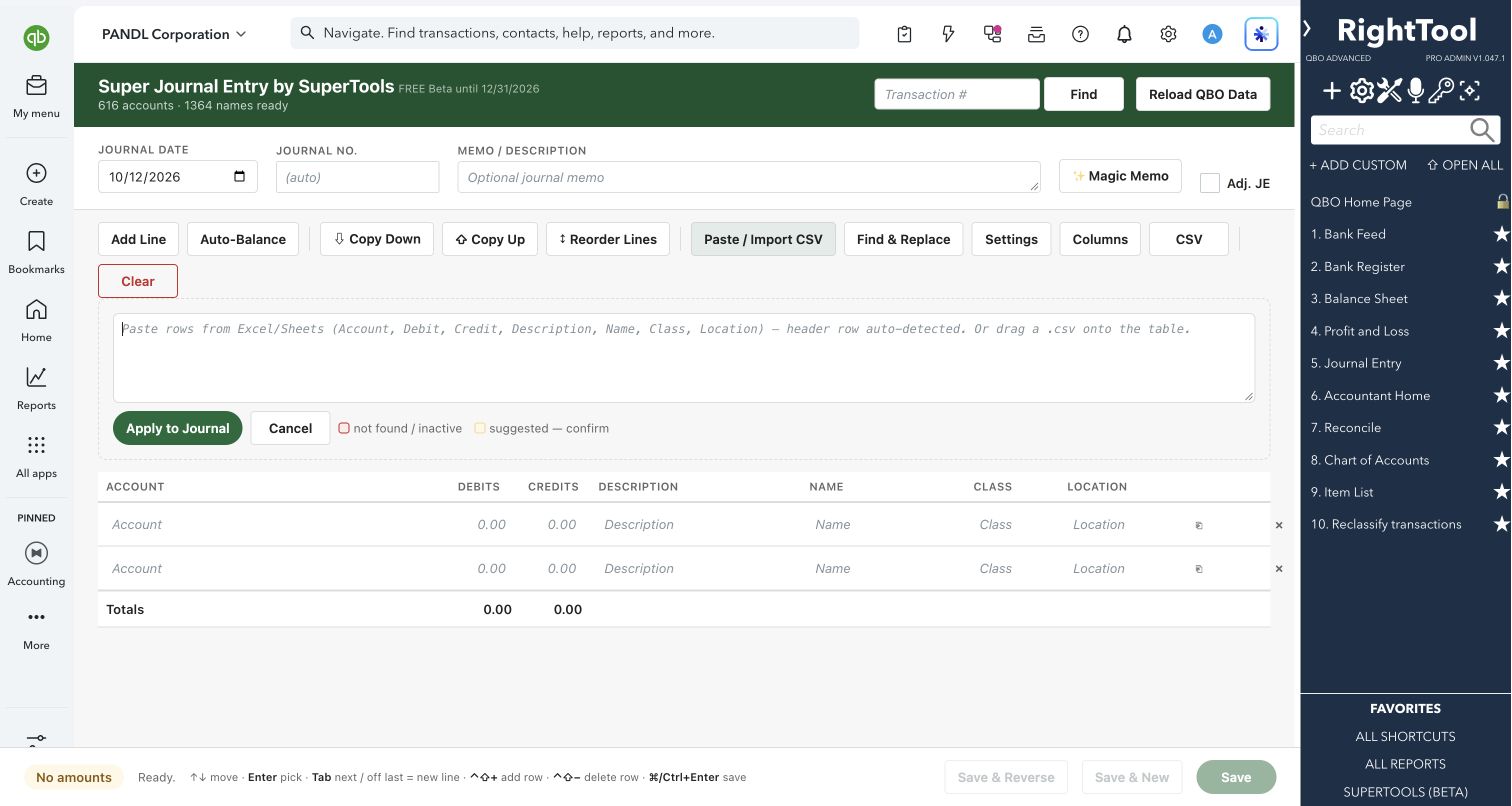
Task: Open the first row Account field
Action: (x=275, y=524)
